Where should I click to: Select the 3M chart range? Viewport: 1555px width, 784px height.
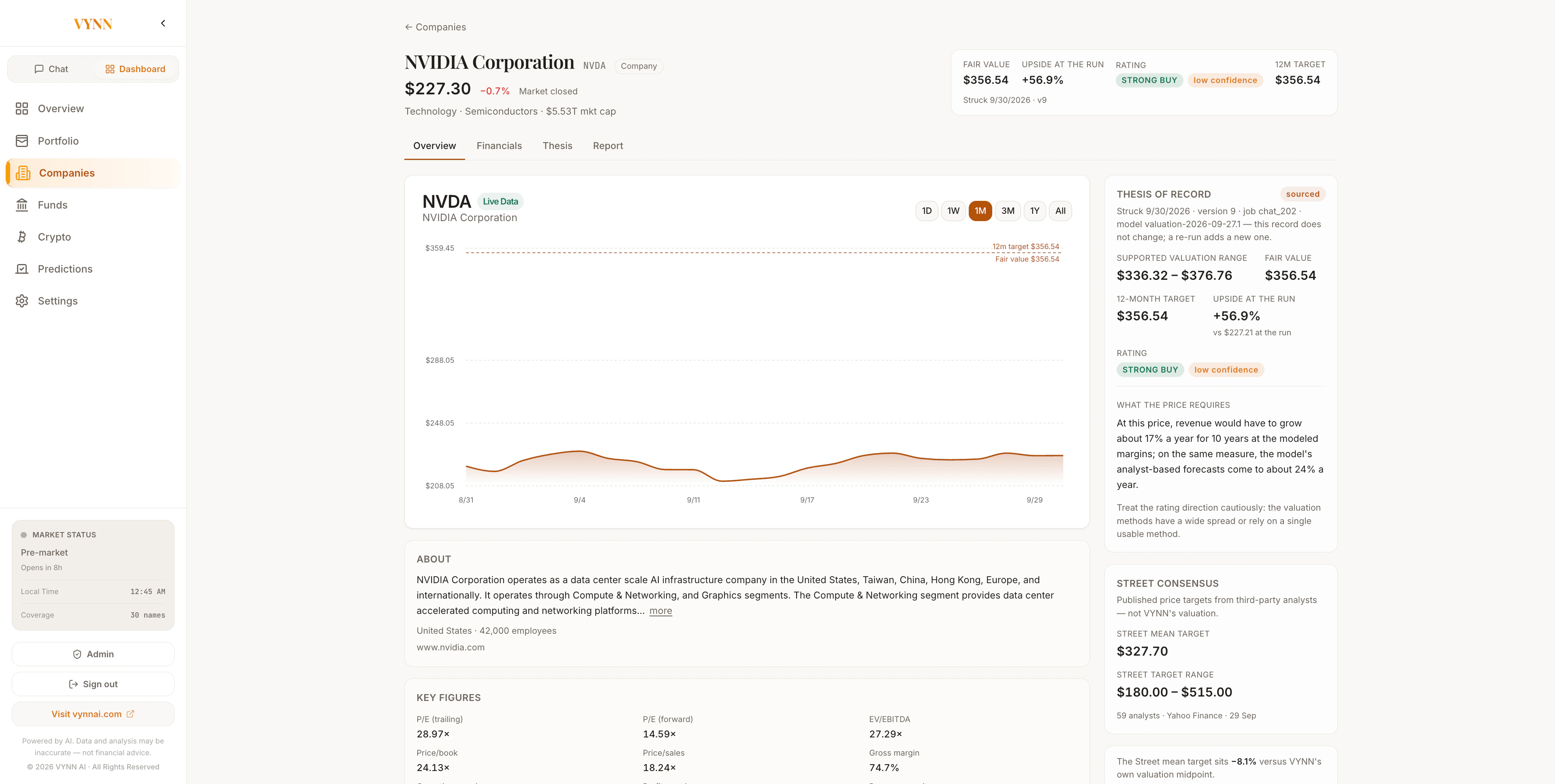click(x=1008, y=211)
